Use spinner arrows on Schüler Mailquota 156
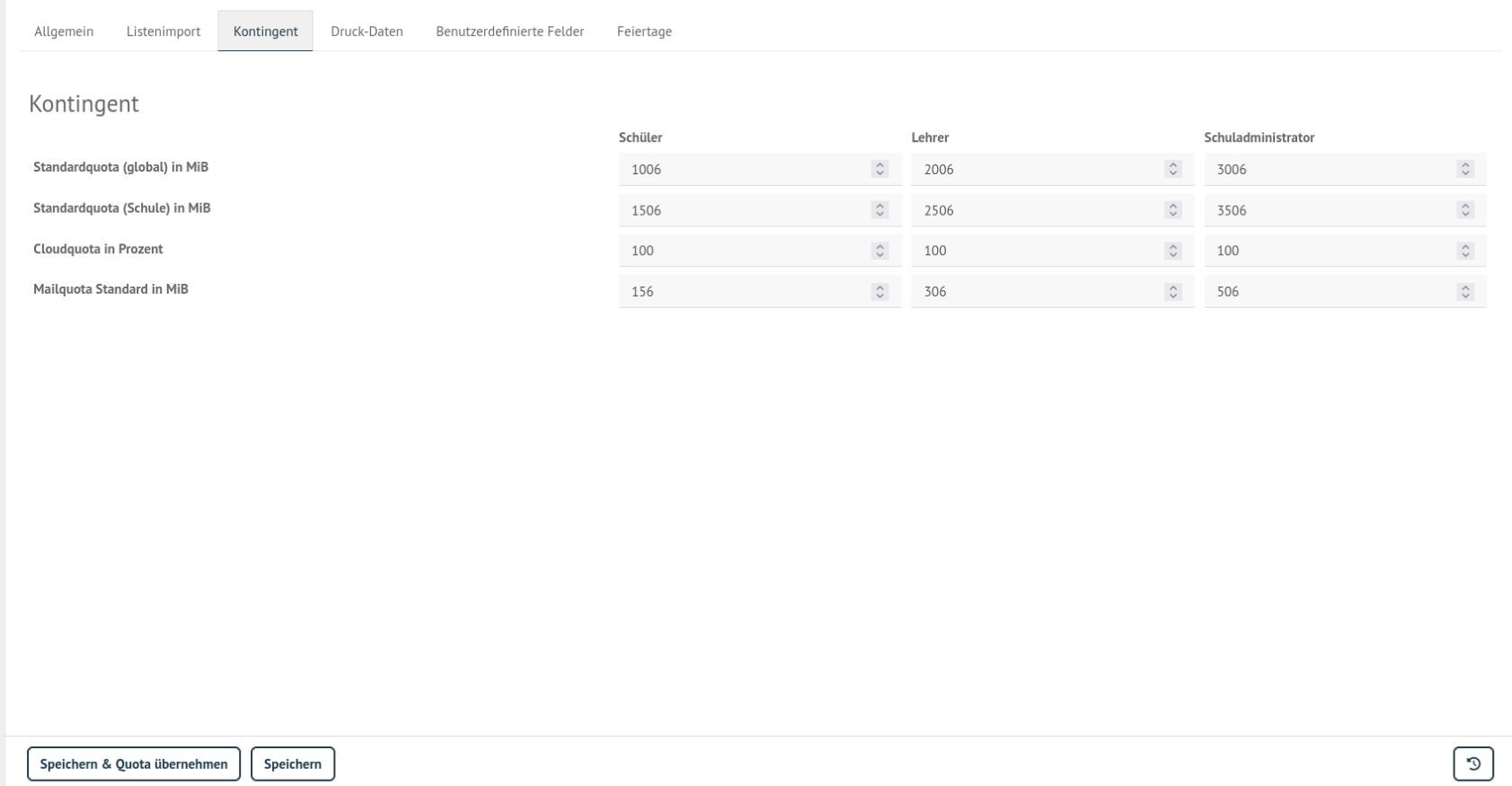 click(x=880, y=291)
